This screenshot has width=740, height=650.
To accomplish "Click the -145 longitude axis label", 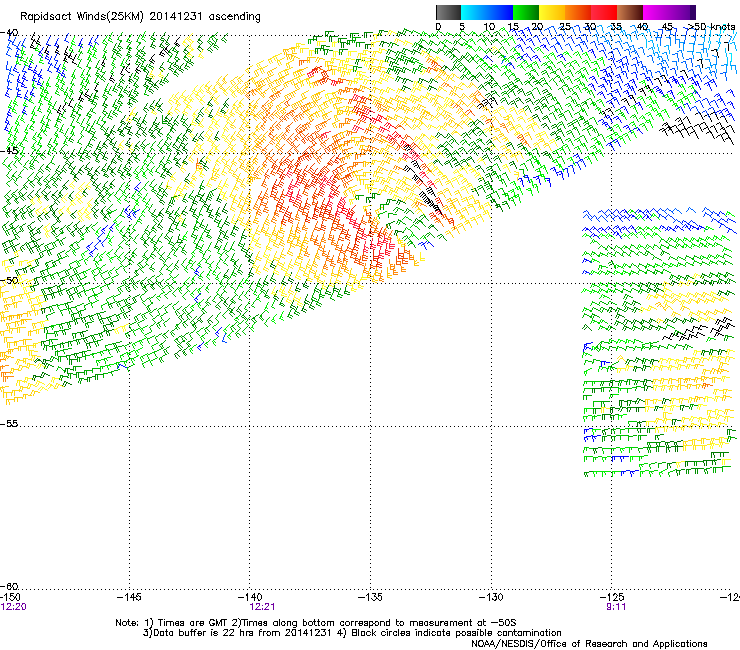I will [129, 597].
